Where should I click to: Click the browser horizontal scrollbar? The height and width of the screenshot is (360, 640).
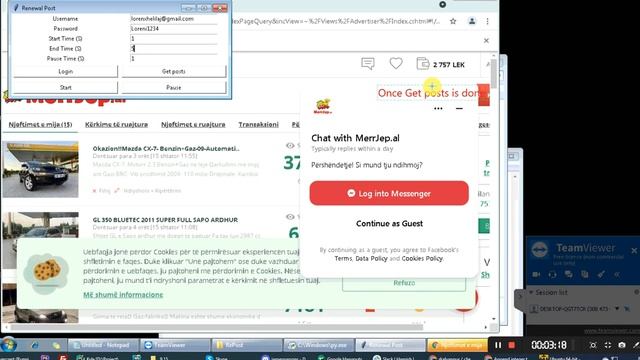point(216,327)
